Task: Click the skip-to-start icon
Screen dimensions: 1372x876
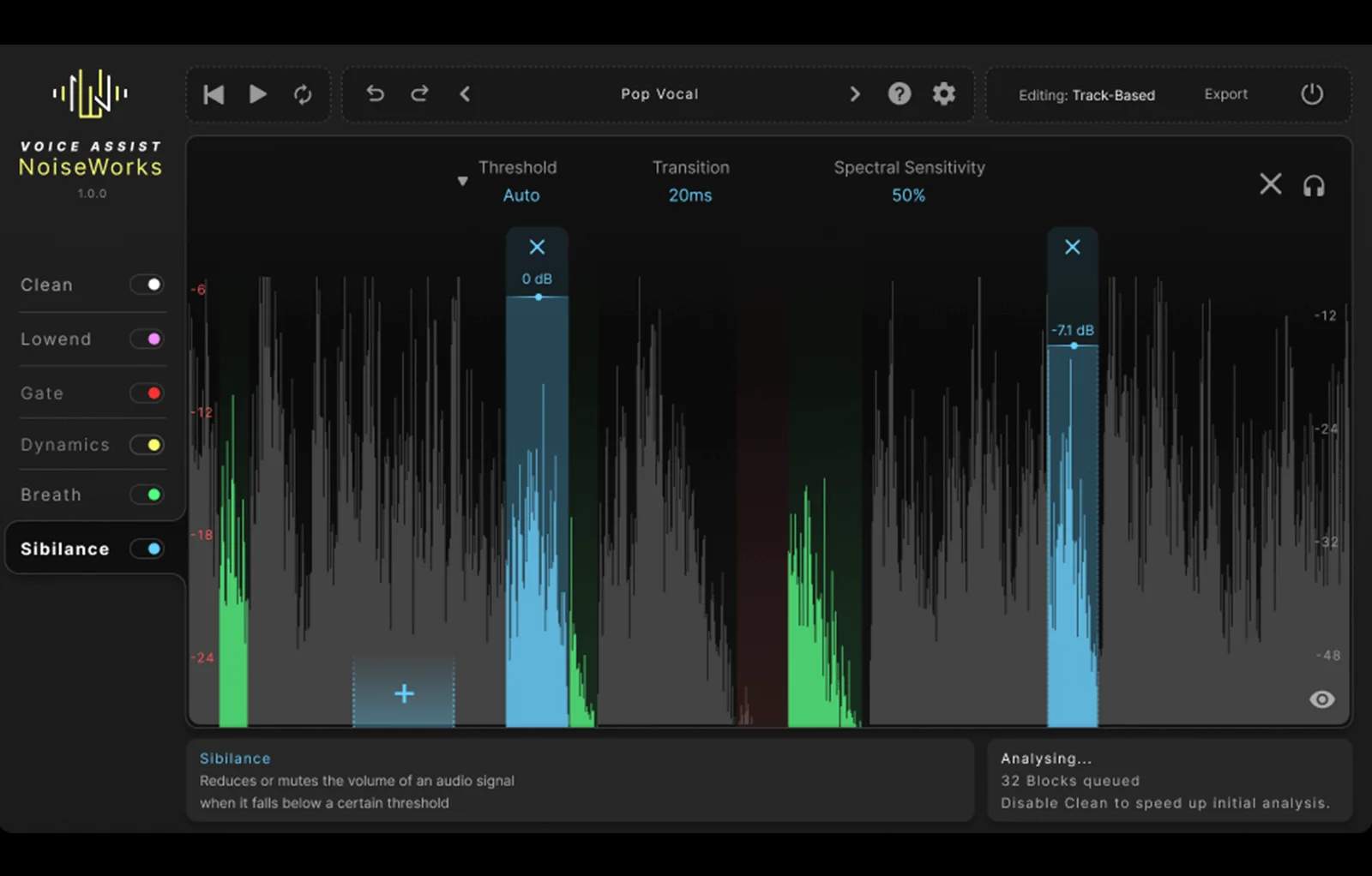Action: click(x=214, y=94)
